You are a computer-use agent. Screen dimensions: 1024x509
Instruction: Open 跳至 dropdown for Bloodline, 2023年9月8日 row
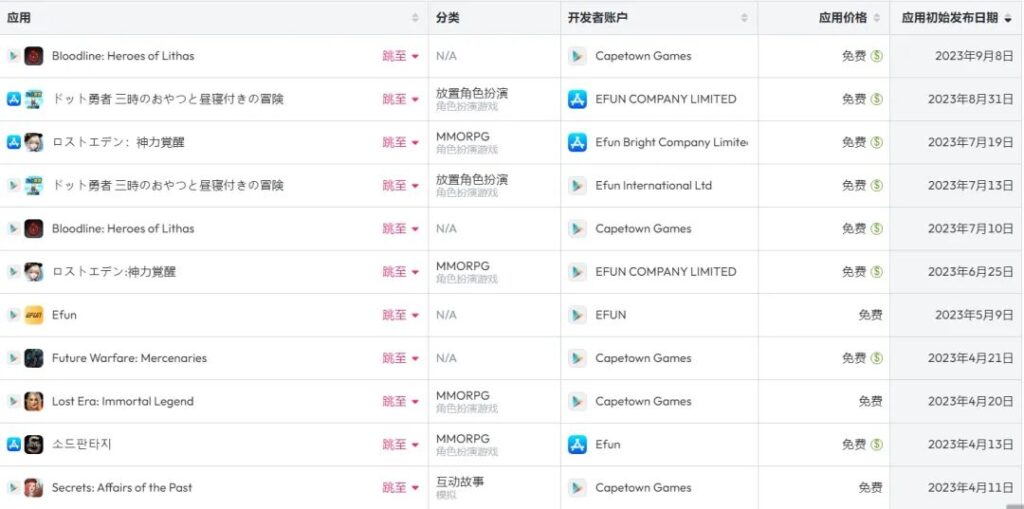[x=400, y=56]
